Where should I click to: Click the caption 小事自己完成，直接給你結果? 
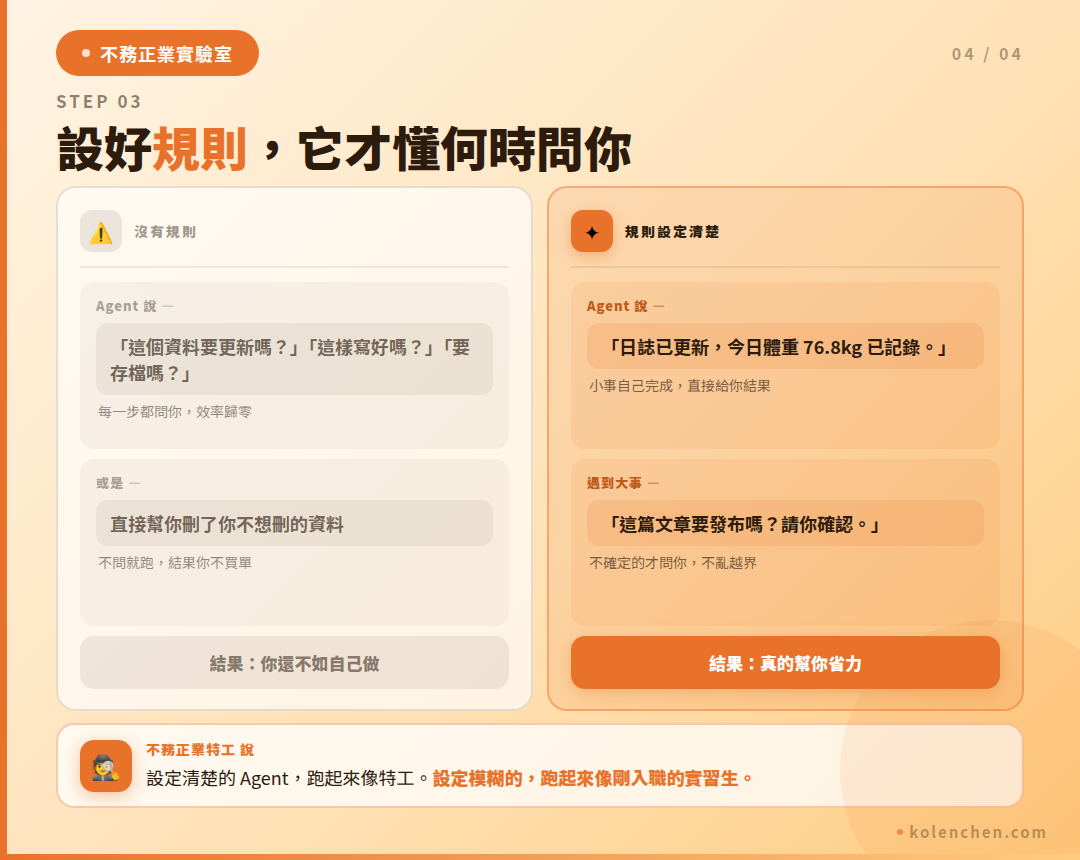(680, 386)
